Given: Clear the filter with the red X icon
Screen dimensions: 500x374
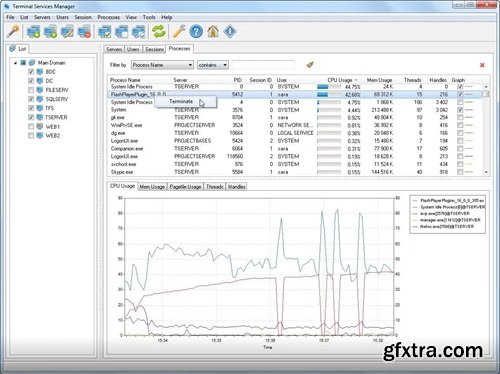Looking at the screenshot, I should point(482,65).
